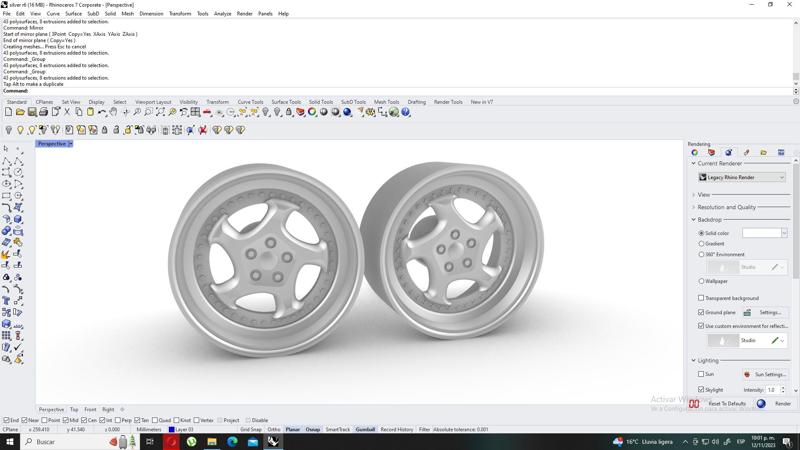Click the Pan hand tool icon
The image size is (800, 450).
113,112
